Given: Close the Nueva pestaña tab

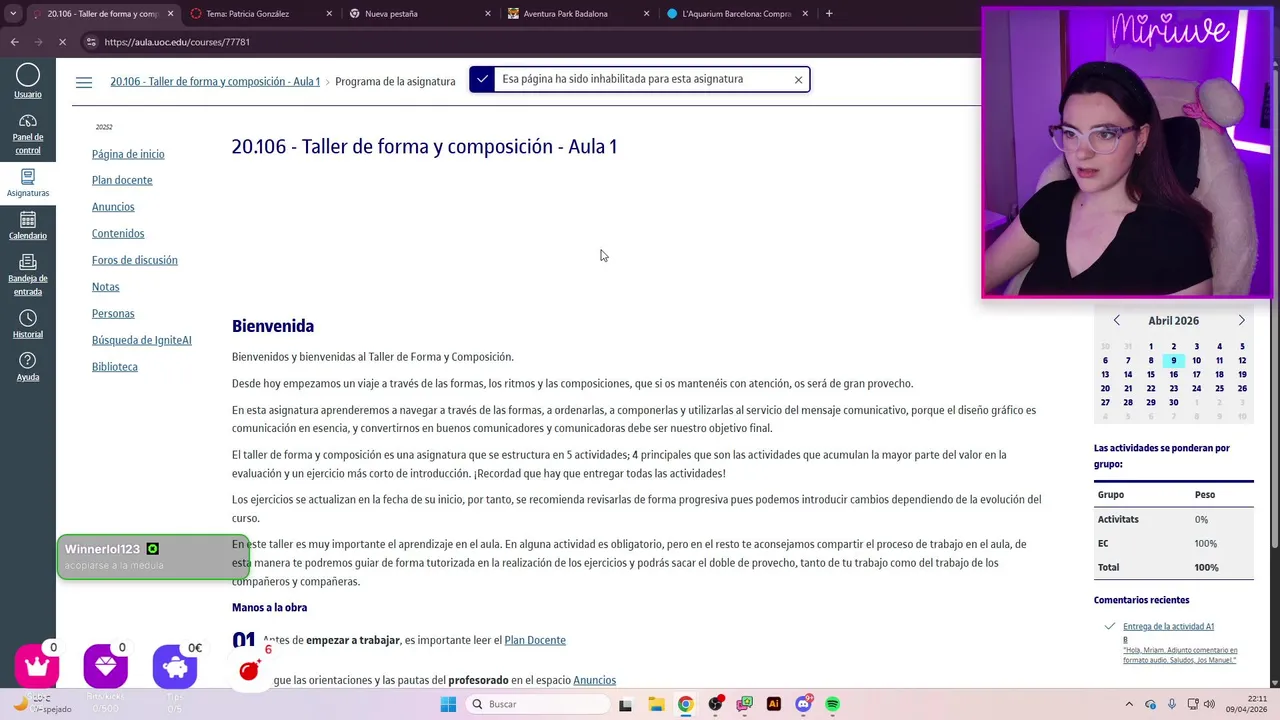Looking at the screenshot, I should click(488, 14).
